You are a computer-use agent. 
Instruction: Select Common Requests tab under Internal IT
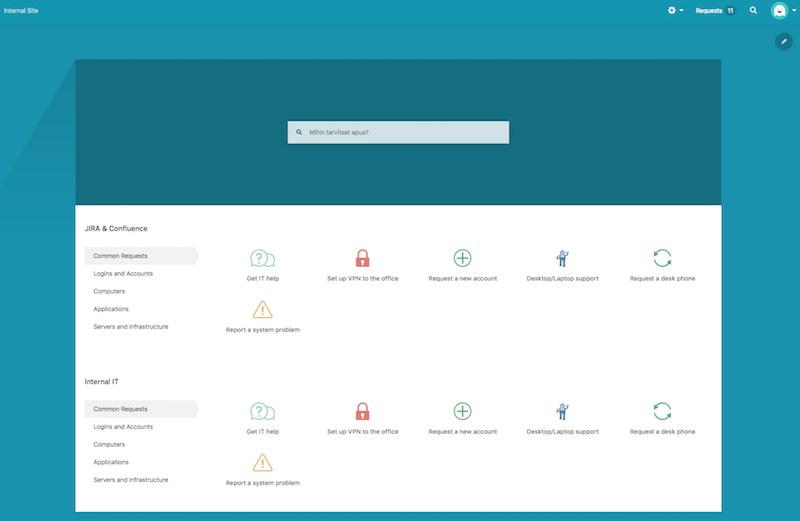pos(141,409)
